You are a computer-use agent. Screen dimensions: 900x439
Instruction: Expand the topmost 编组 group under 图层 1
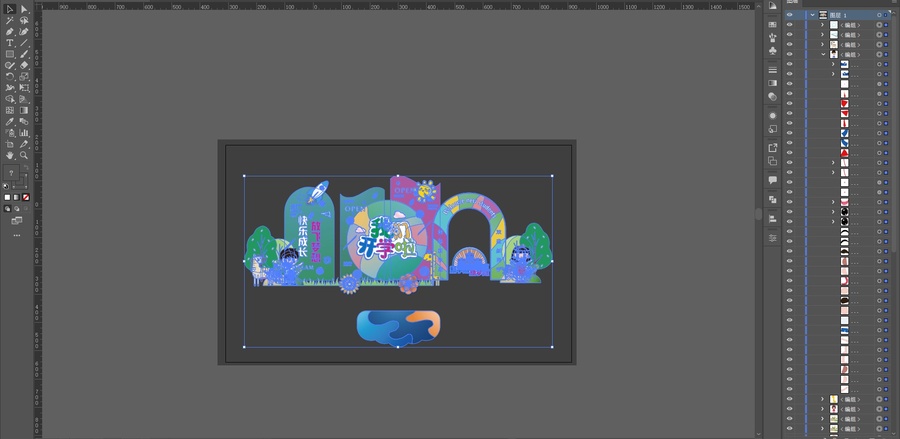[x=822, y=25]
